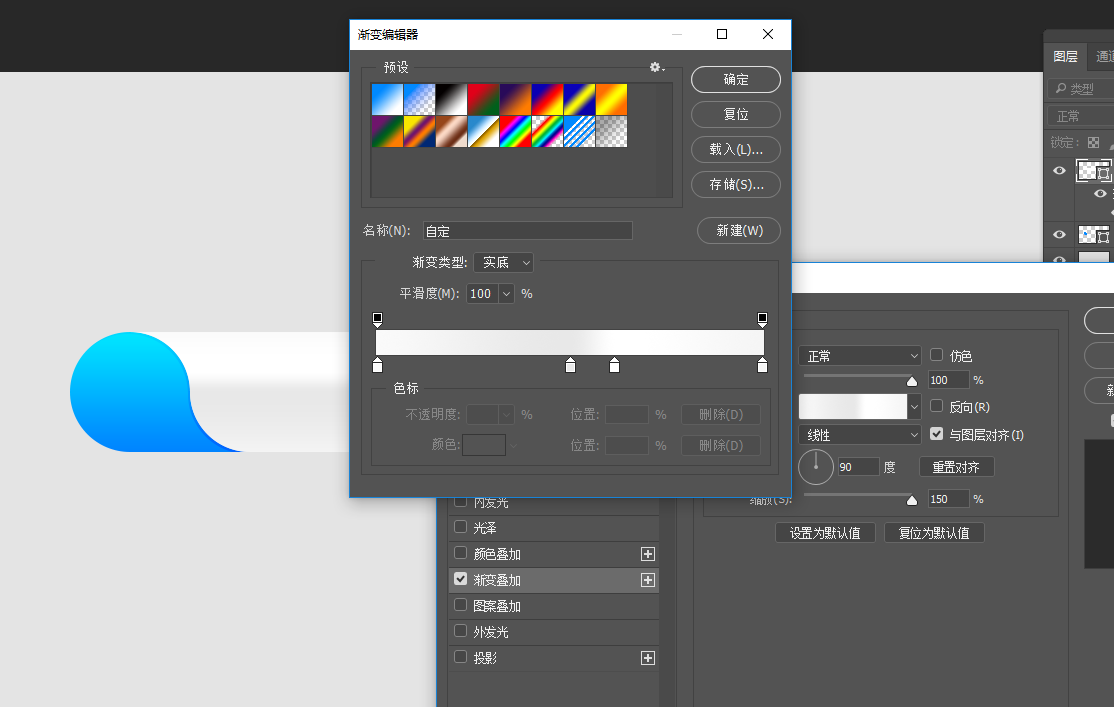Select the right opacity stop above gradient bar
The width and height of the screenshot is (1114, 707).
point(762,319)
